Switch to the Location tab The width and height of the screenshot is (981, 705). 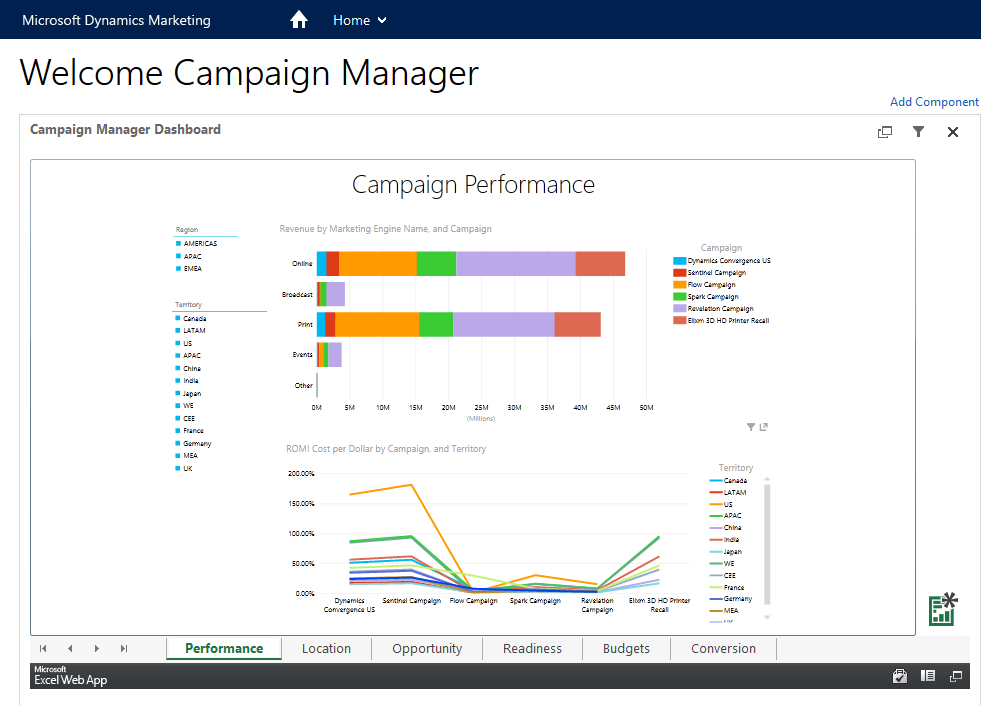[x=327, y=649]
